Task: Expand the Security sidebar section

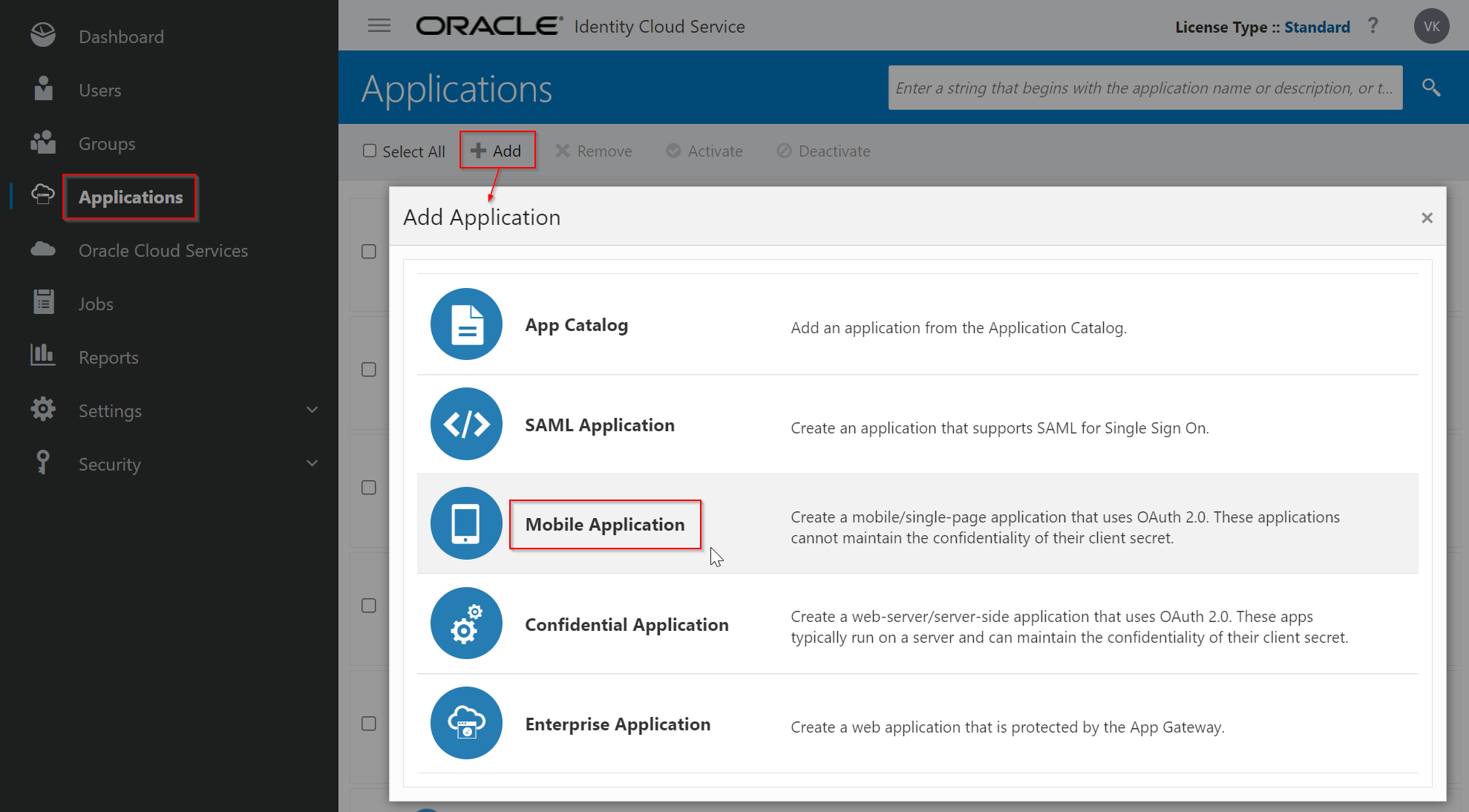Action: (x=312, y=464)
